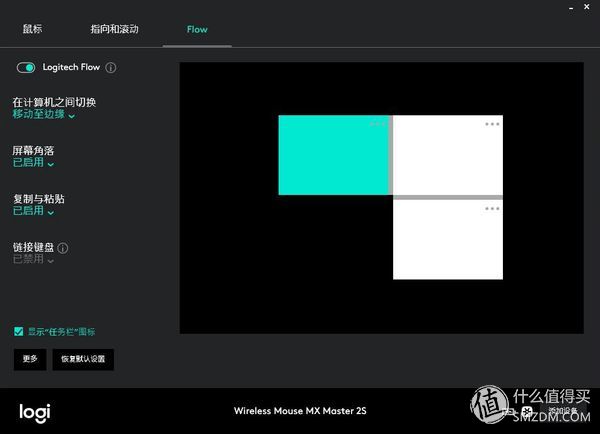Show info about Logitech Flow
600x434 pixels.
[x=111, y=68]
